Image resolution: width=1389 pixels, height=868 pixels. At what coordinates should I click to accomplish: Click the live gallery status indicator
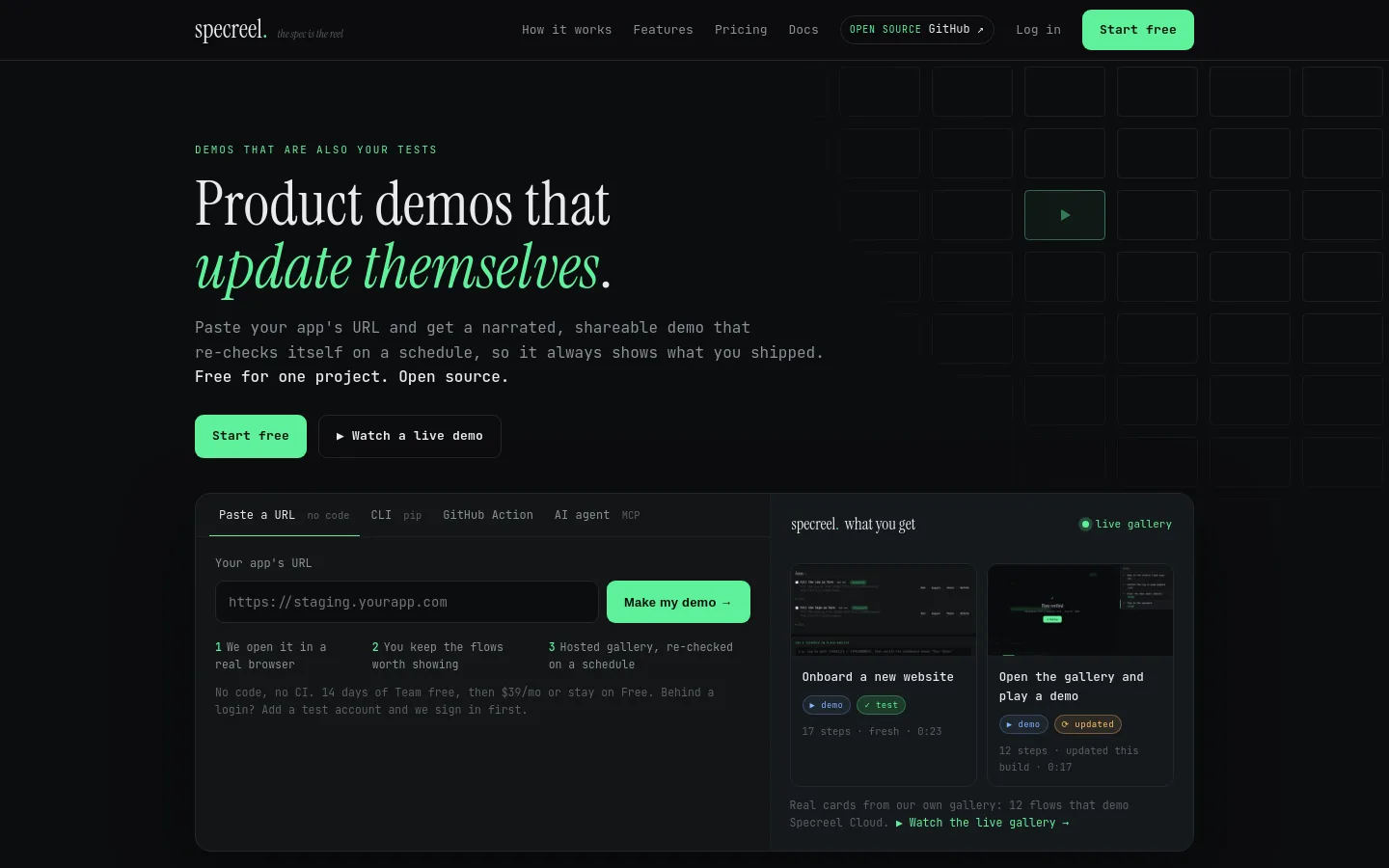coord(1125,524)
